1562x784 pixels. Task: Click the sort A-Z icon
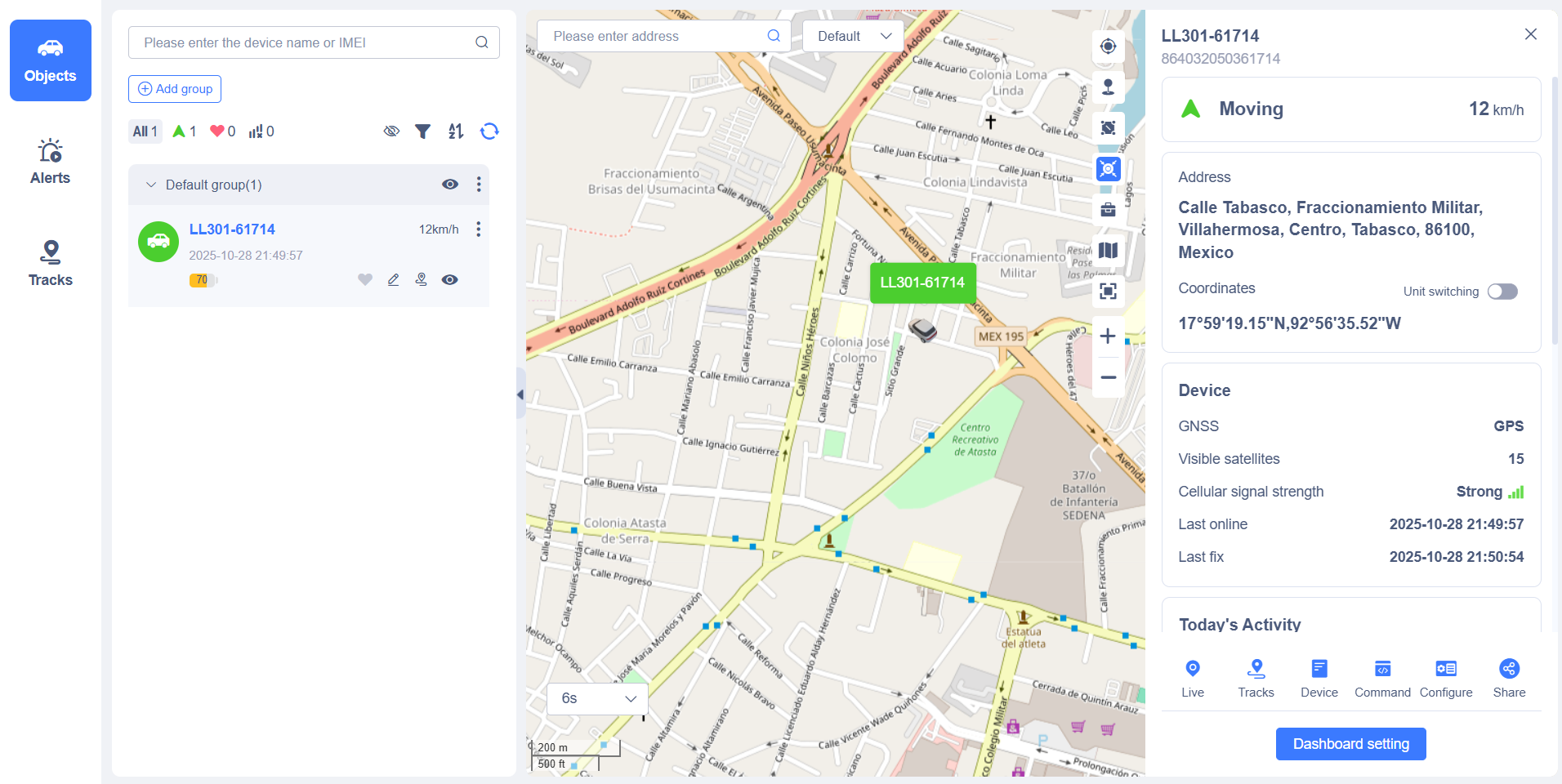click(456, 131)
